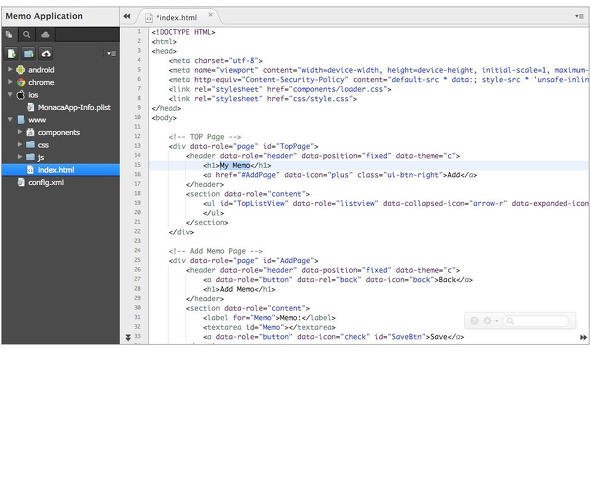This screenshot has width=590, height=500.
Task: Open the file panel options dropdown menu
Action: (111, 53)
